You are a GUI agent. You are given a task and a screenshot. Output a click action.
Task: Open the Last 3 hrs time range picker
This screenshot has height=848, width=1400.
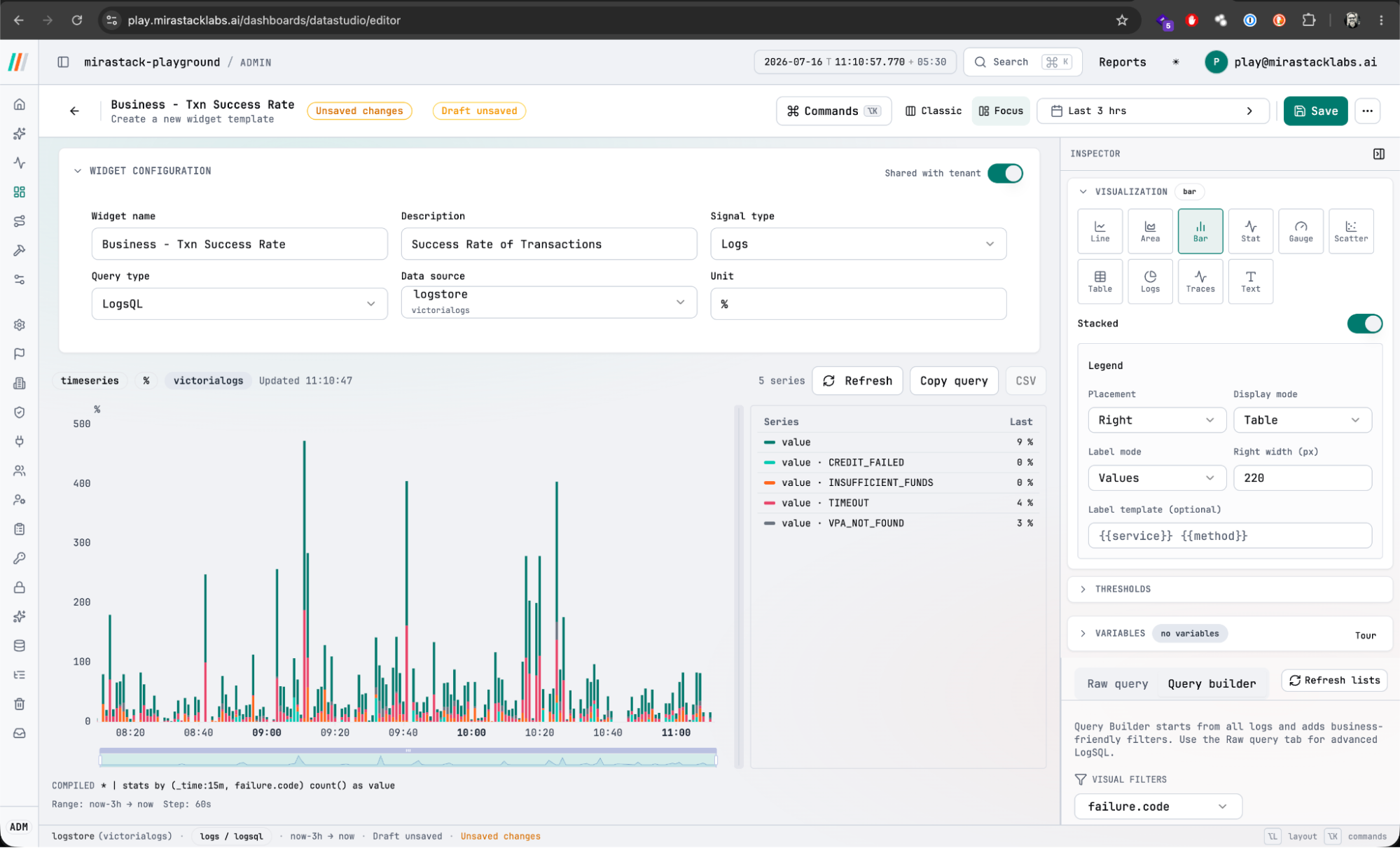click(1152, 111)
